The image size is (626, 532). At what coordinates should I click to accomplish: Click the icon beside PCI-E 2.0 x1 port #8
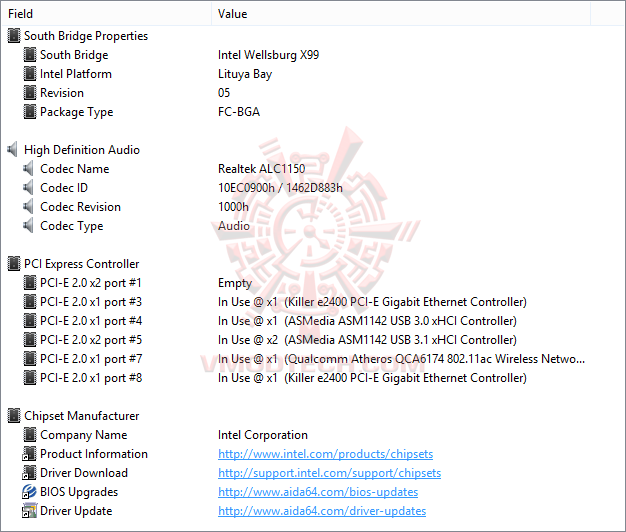click(x=30, y=378)
